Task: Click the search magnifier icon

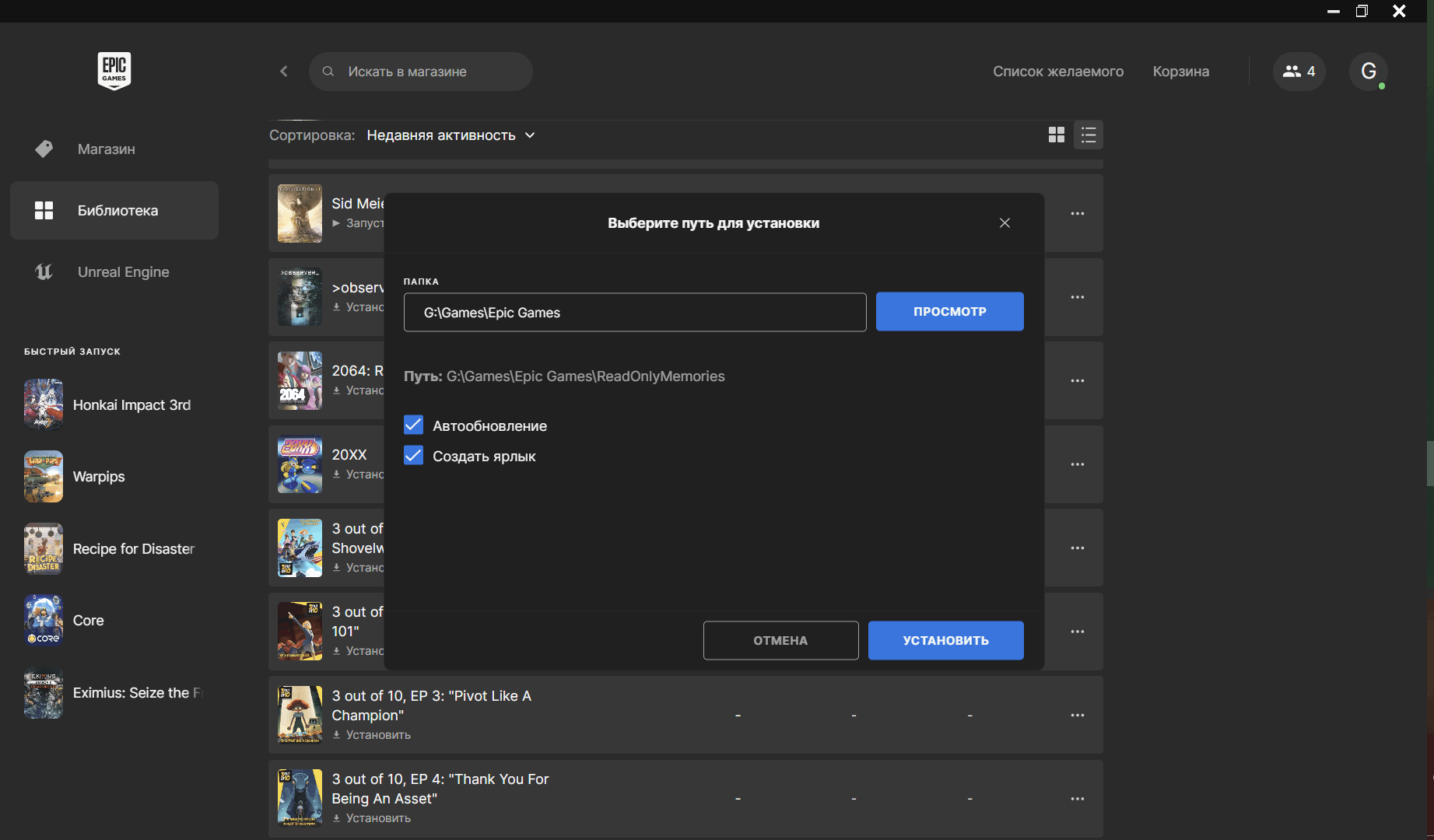Action: click(328, 72)
